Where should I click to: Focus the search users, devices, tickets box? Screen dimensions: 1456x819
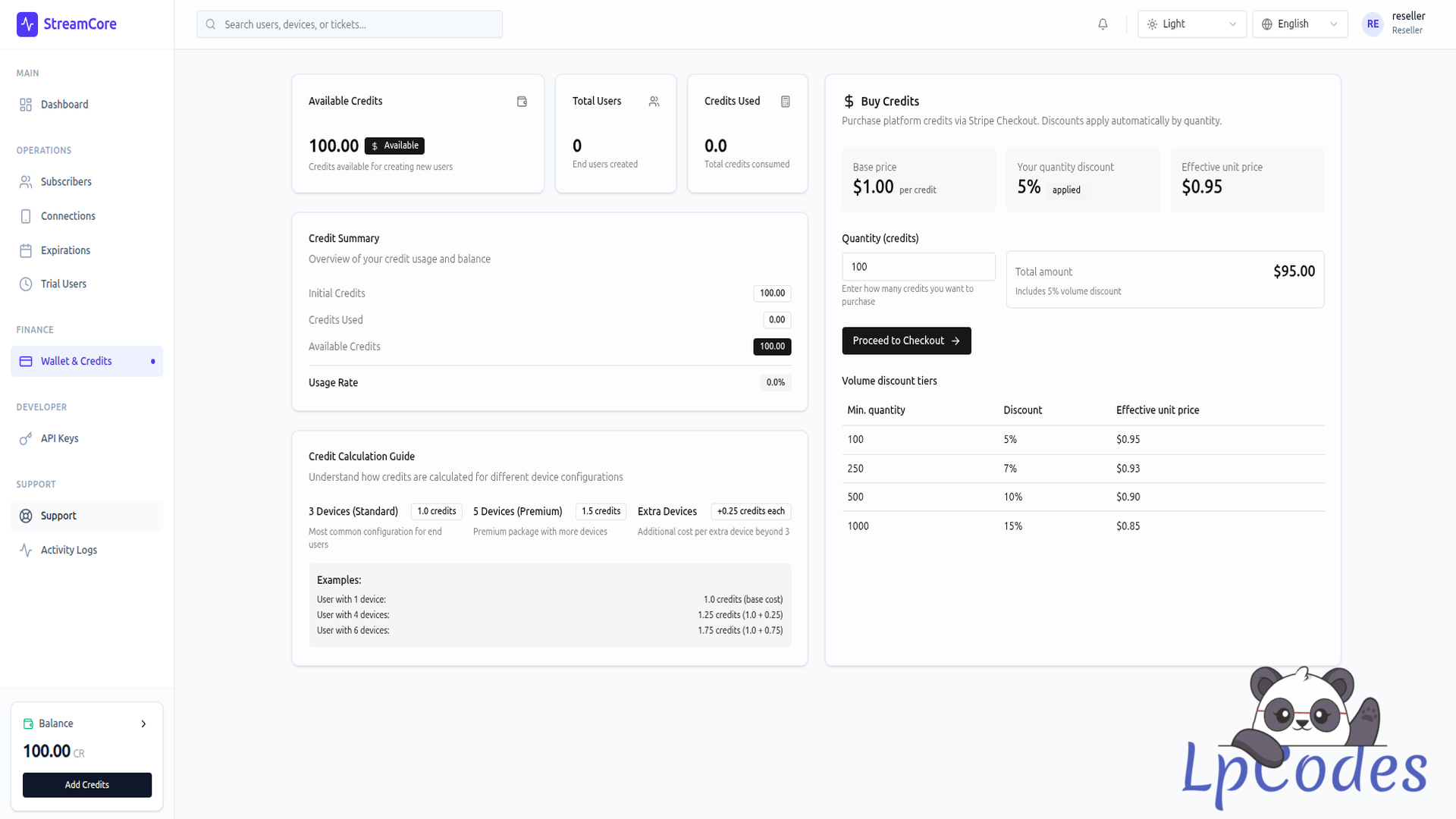[350, 24]
